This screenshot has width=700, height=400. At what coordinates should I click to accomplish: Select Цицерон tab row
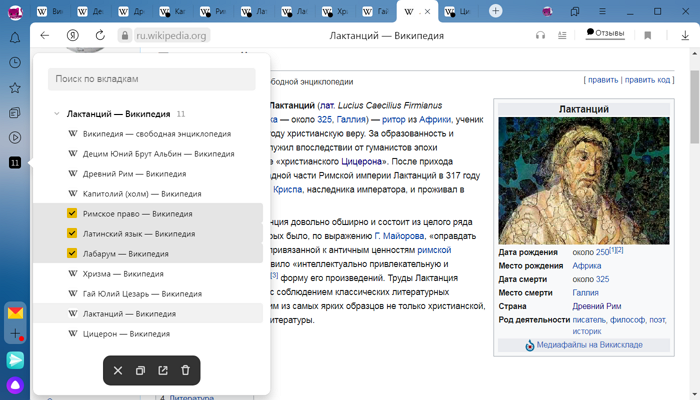pos(148,333)
